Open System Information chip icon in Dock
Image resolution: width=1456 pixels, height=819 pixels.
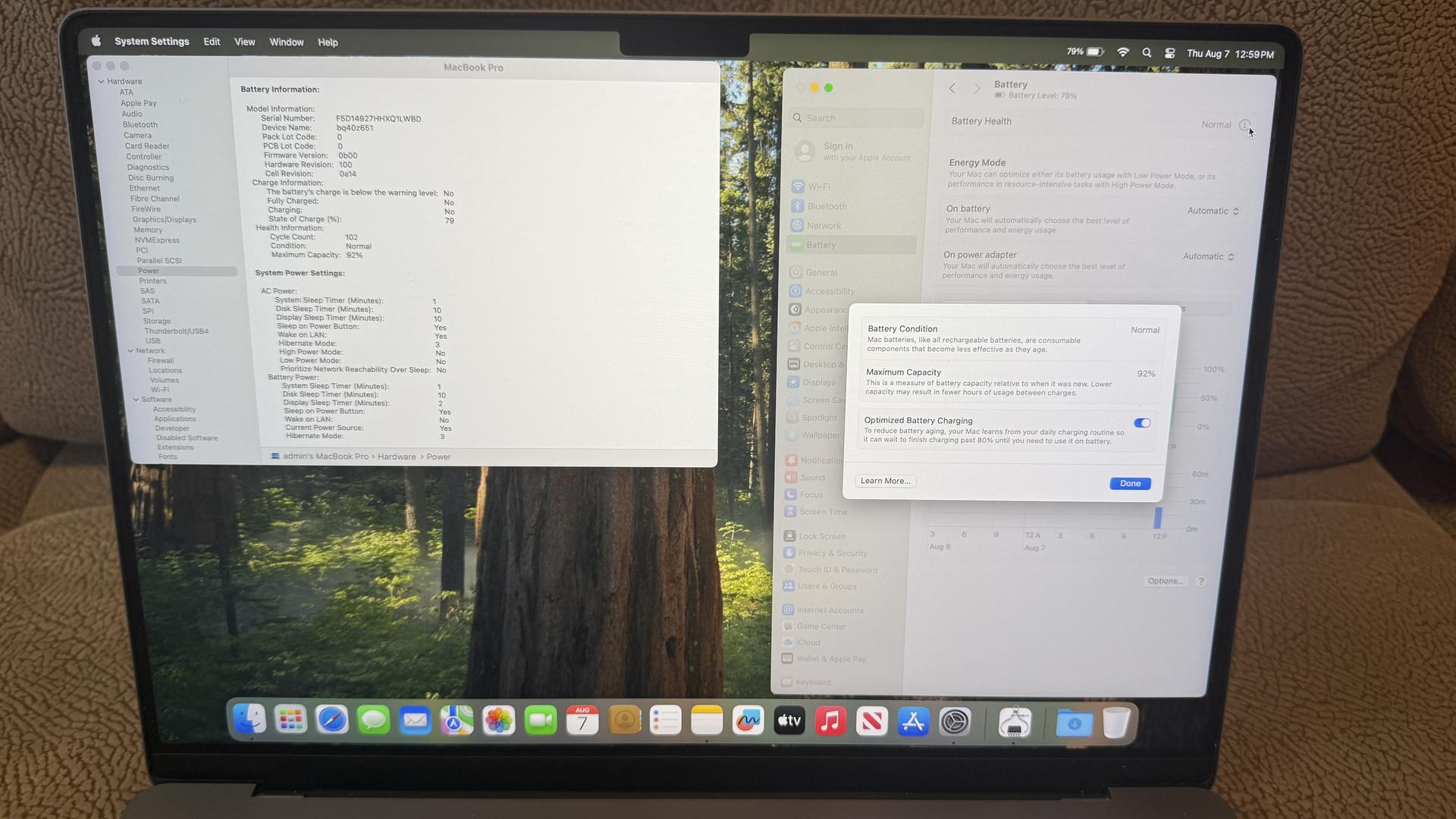pyautogui.click(x=1015, y=722)
